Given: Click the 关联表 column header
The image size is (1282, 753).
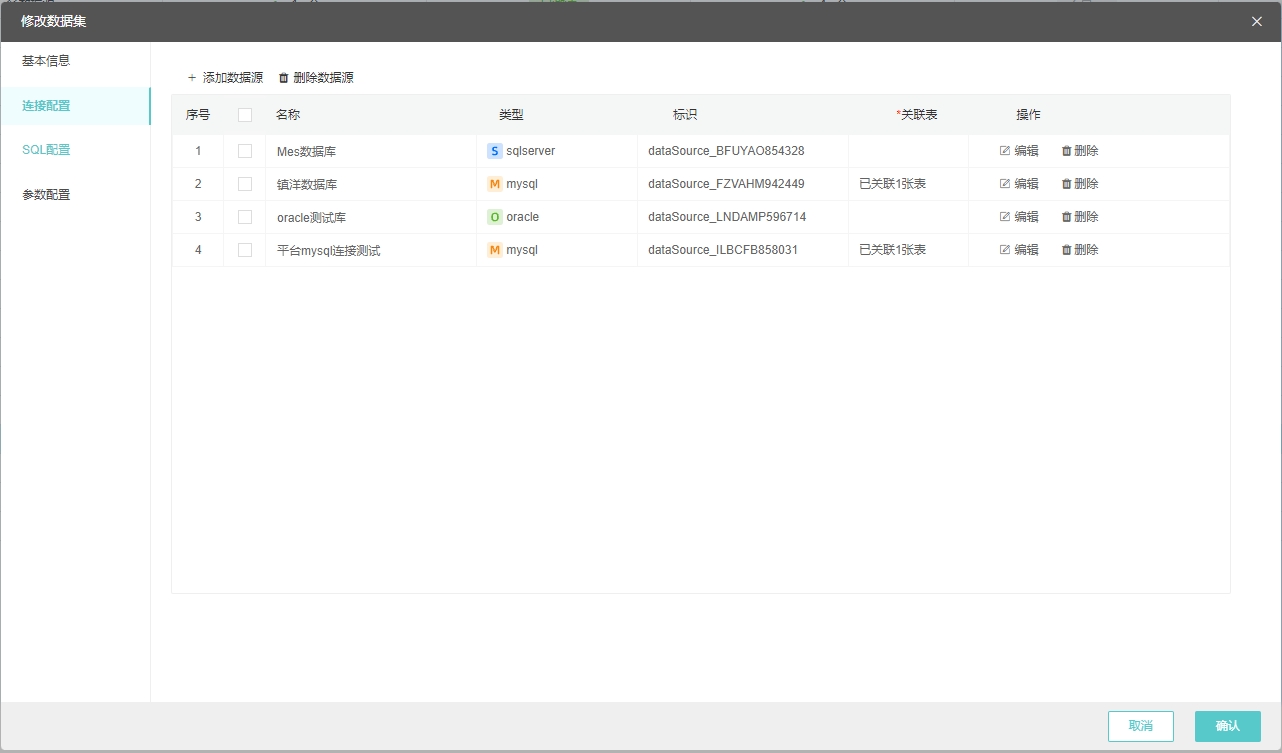Looking at the screenshot, I should (x=919, y=115).
